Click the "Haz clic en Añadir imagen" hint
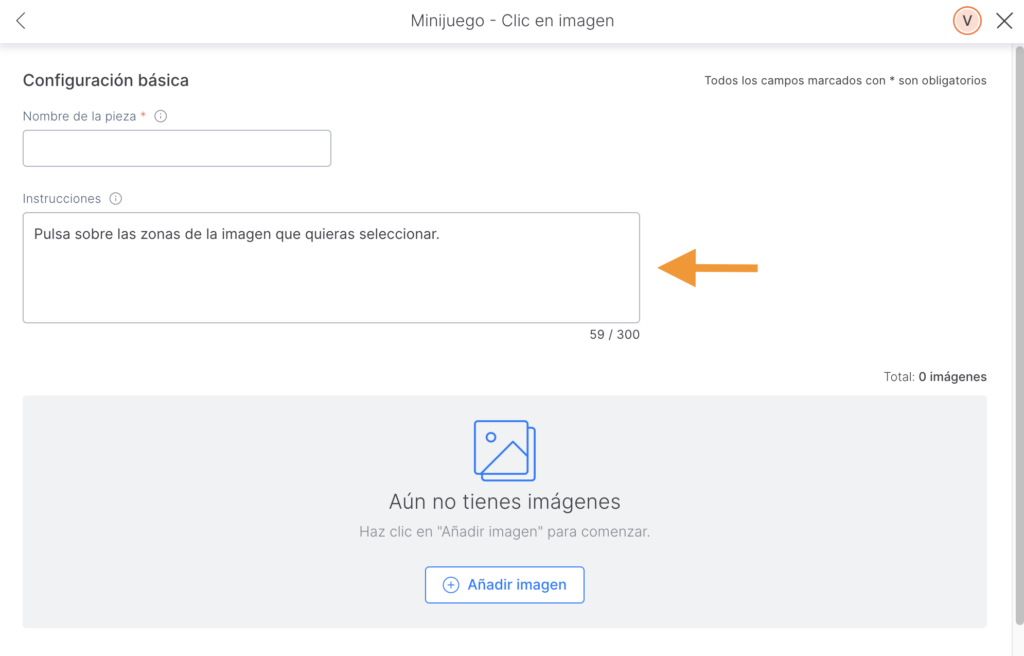Screen dimensions: 1024x656 pyautogui.click(x=504, y=532)
